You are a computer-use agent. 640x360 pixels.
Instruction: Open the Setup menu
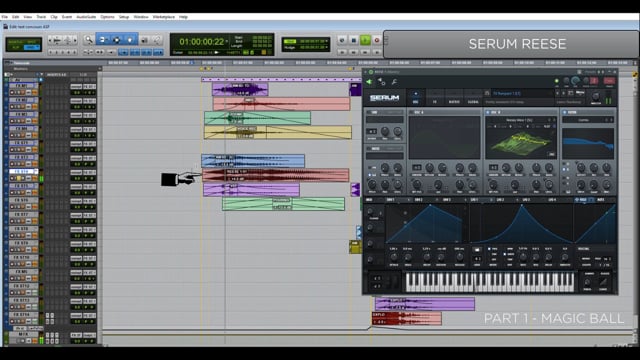click(x=124, y=17)
